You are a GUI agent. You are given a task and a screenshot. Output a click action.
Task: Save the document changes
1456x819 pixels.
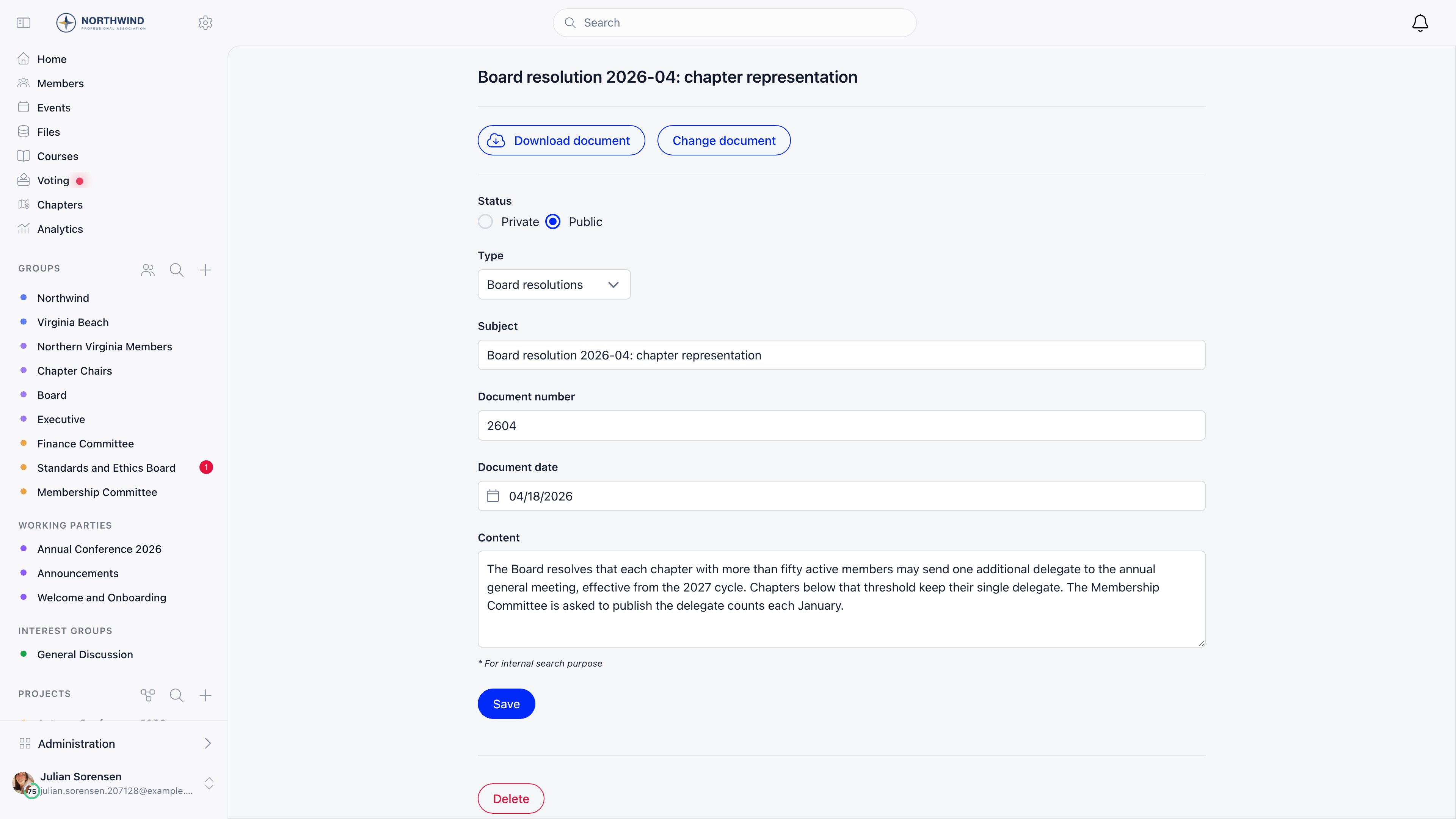(x=506, y=704)
